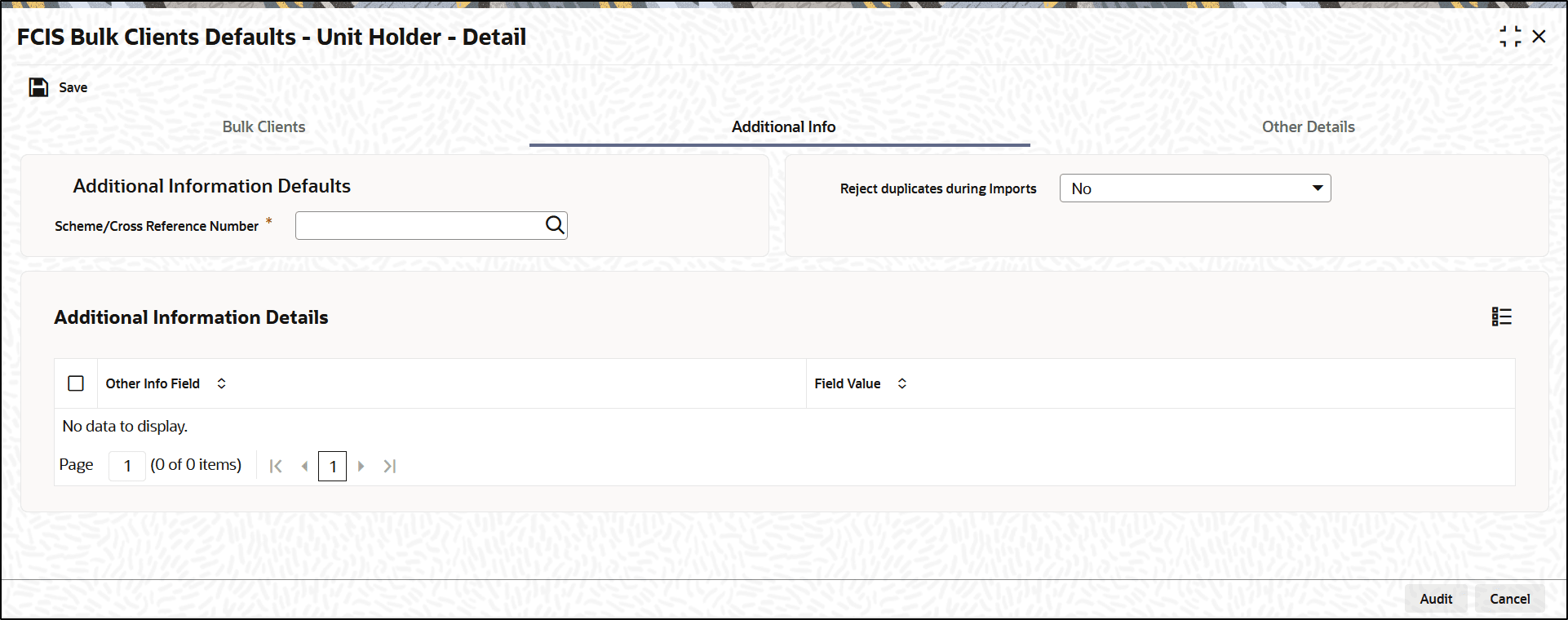Close the Bulk Clients Defaults window
Image resolution: width=1568 pixels, height=620 pixels.
pyautogui.click(x=1539, y=36)
